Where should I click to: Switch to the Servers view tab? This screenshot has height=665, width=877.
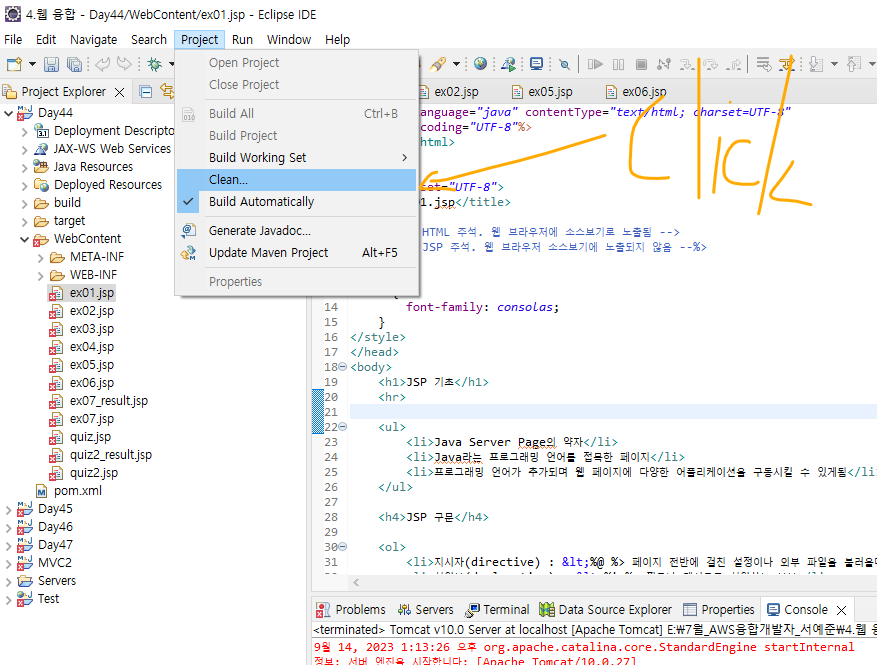426,610
